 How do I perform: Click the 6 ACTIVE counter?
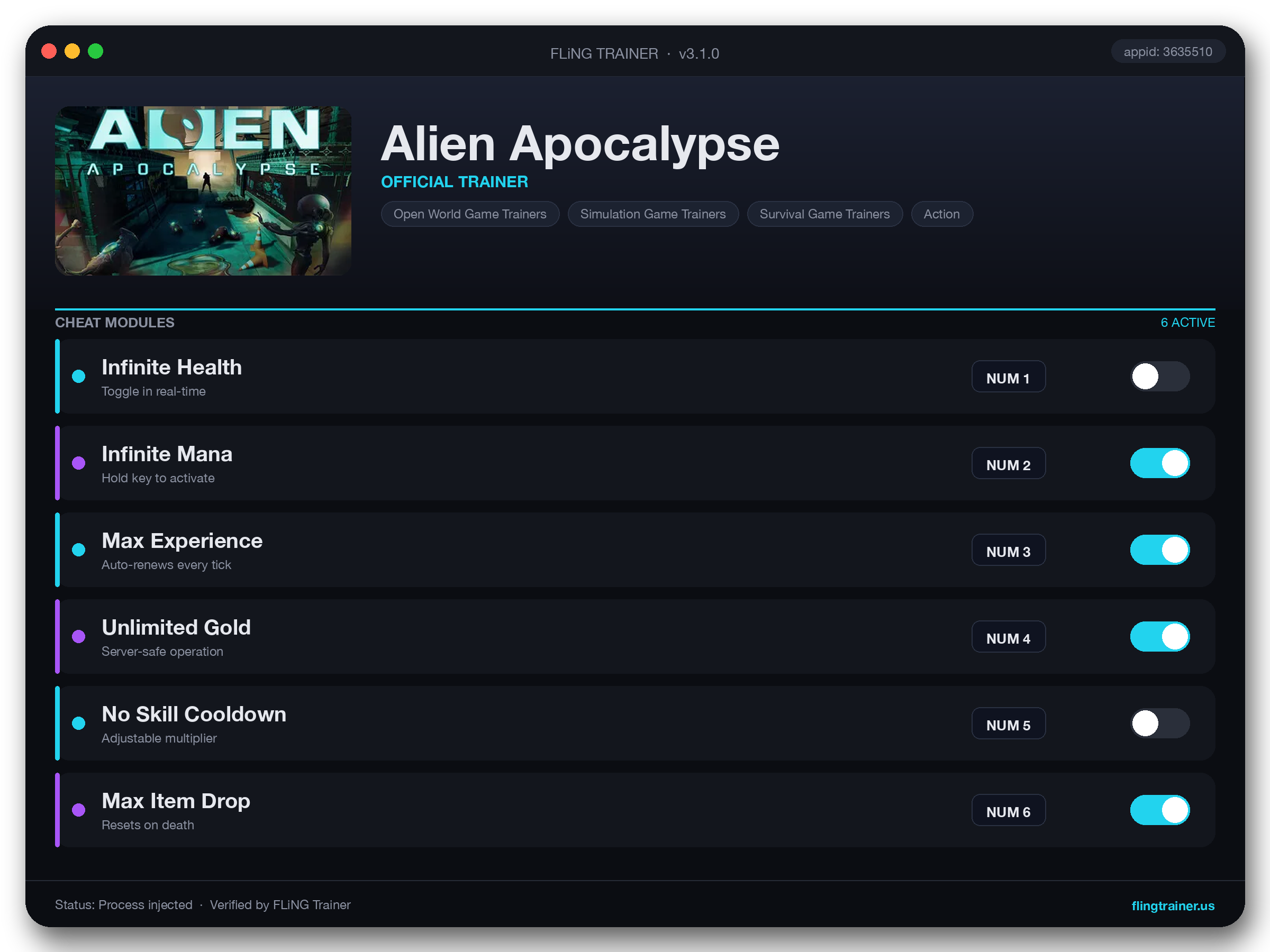[1187, 323]
